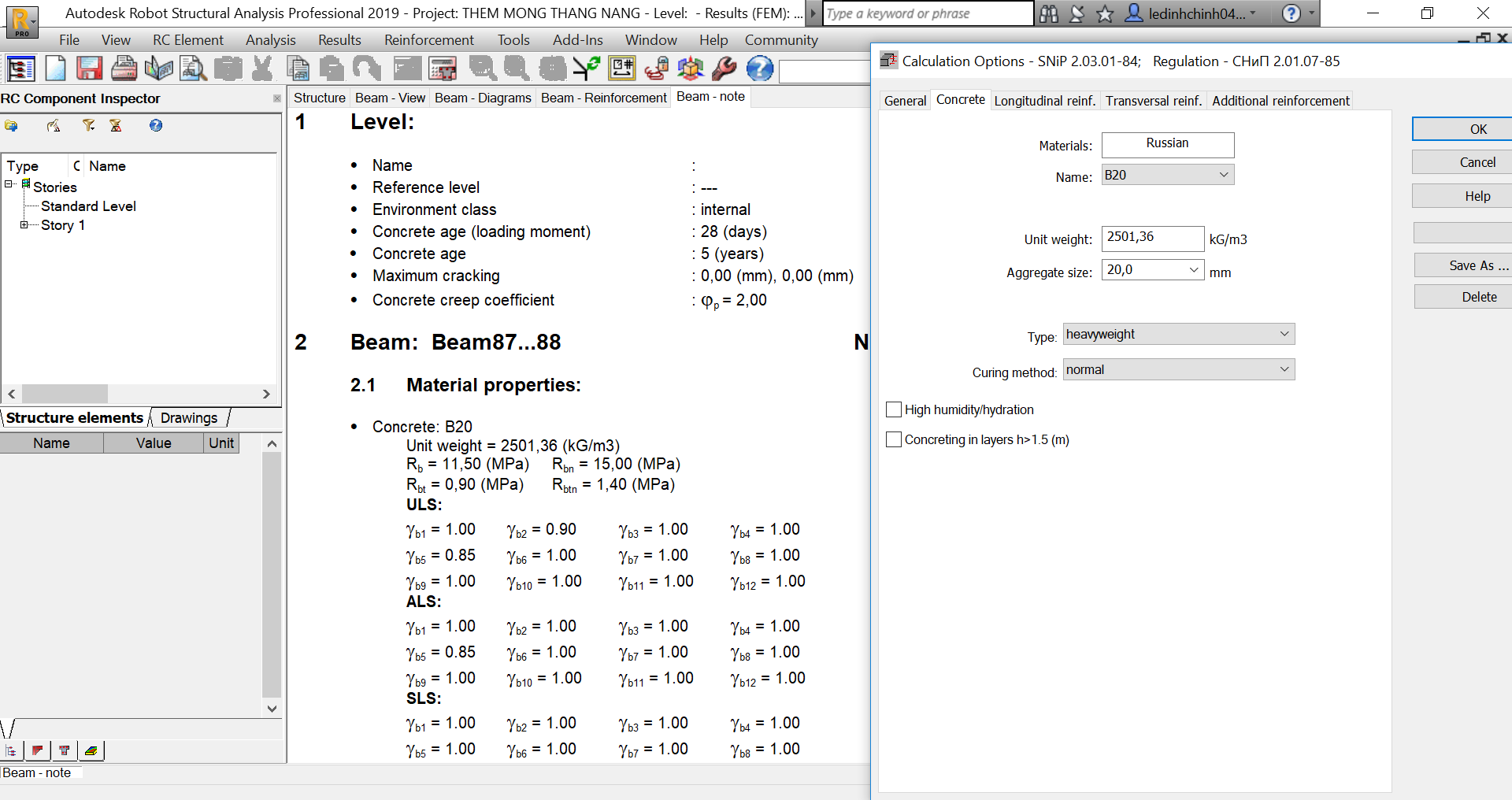The width and height of the screenshot is (1512, 800).
Task: Switch to Longitudinal reinf. tab
Action: pyautogui.click(x=1044, y=101)
